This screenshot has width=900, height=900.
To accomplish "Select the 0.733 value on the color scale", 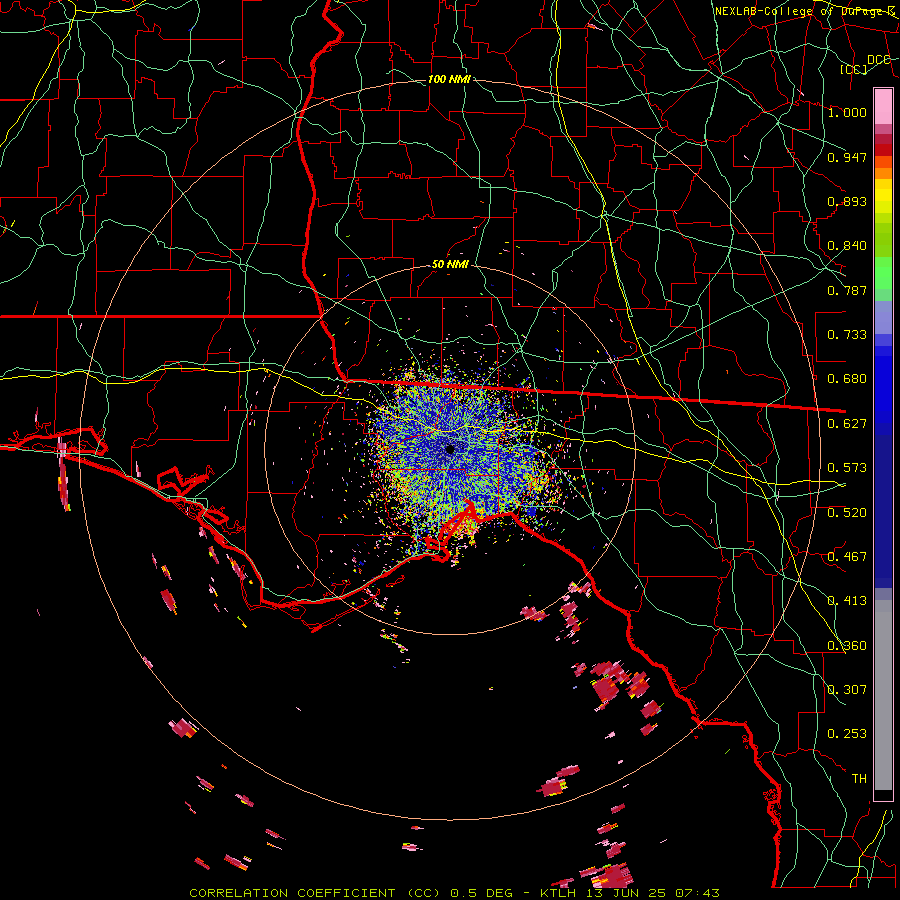I will (847, 335).
